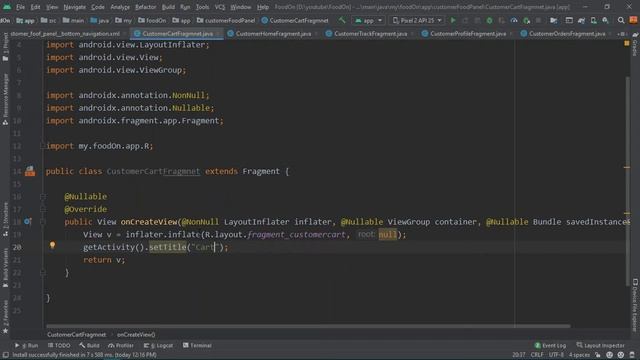Image resolution: width=640 pixels, height=360 pixels.
Task: Run the app with the green play button
Action: coord(453,20)
